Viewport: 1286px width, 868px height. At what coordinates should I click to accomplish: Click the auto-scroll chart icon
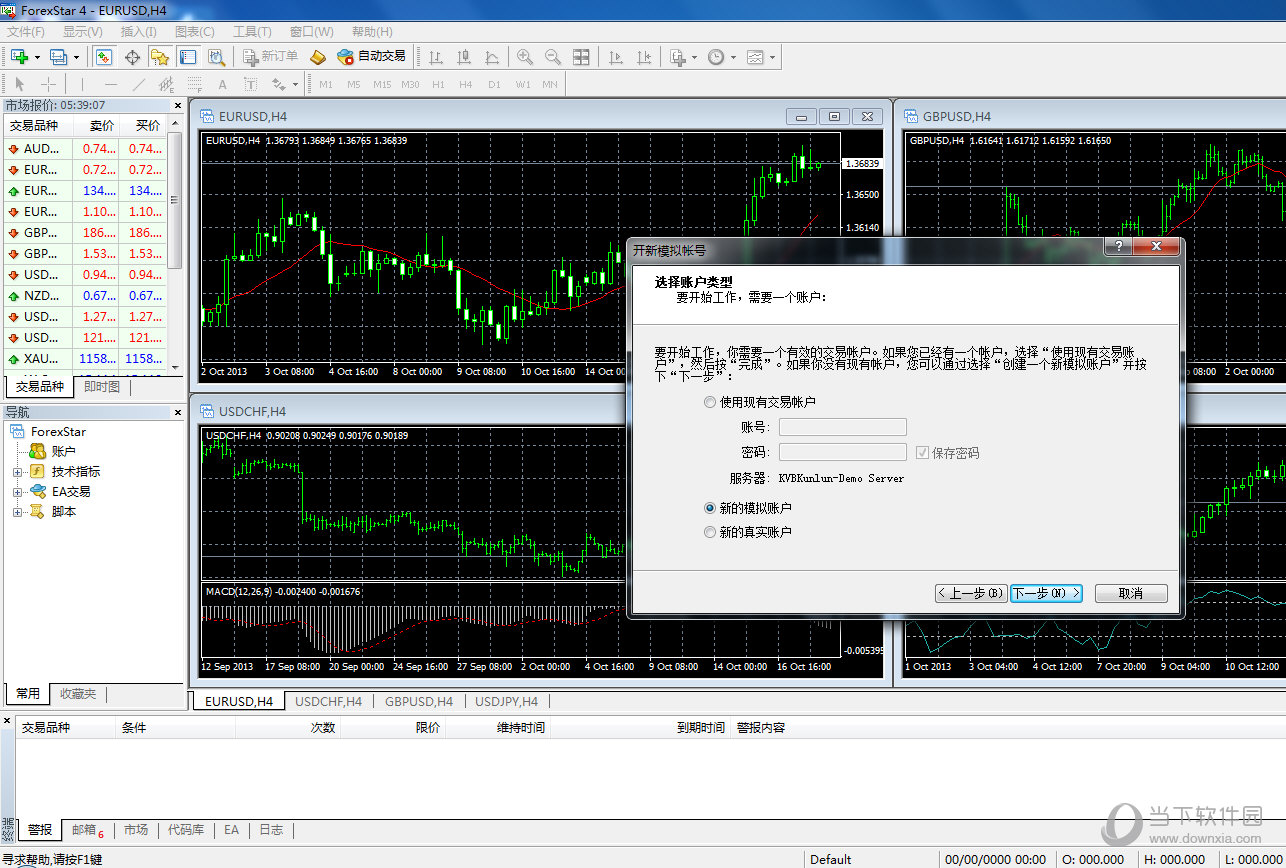(x=616, y=57)
